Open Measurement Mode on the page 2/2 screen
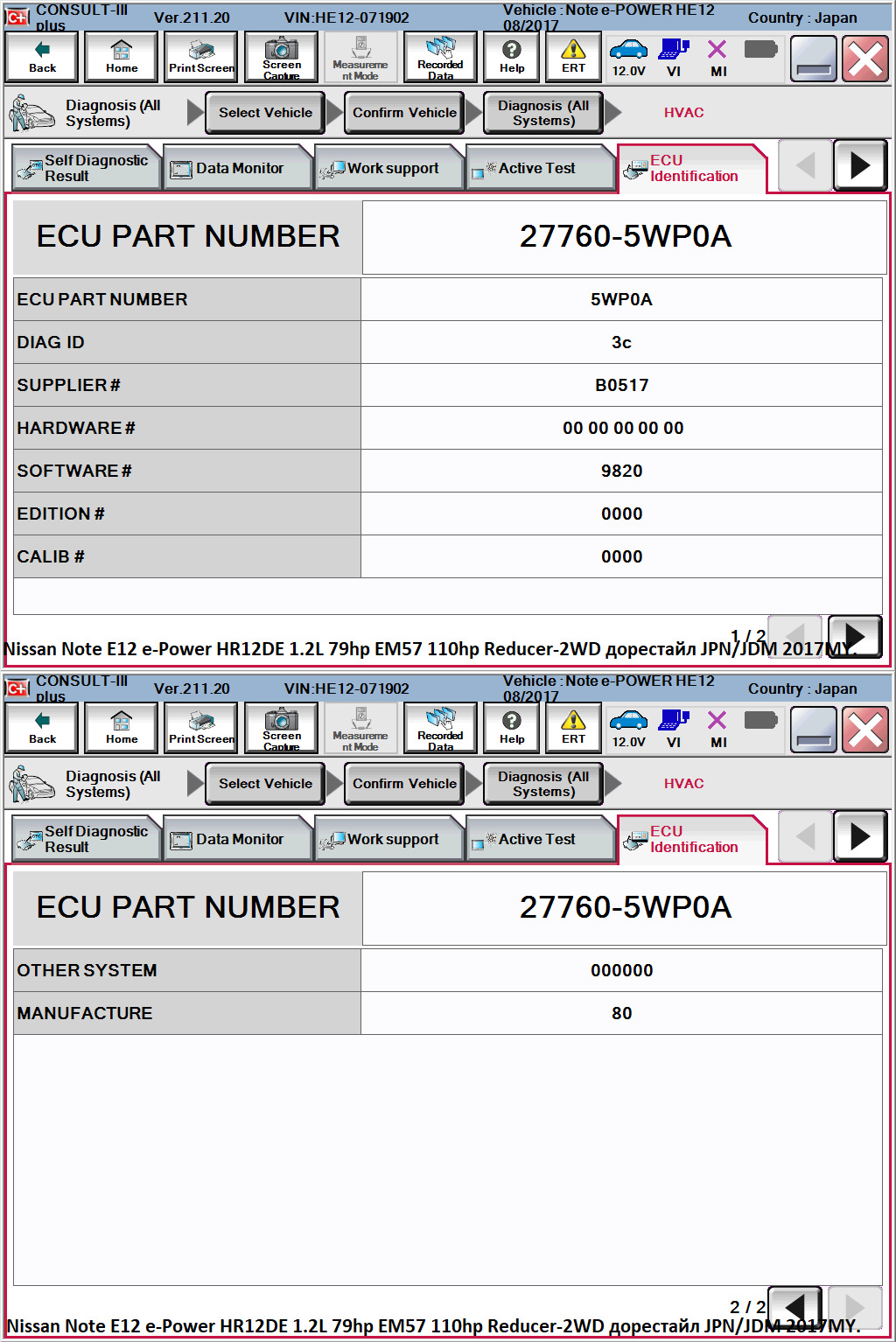The width and height of the screenshot is (896, 1342). click(360, 728)
